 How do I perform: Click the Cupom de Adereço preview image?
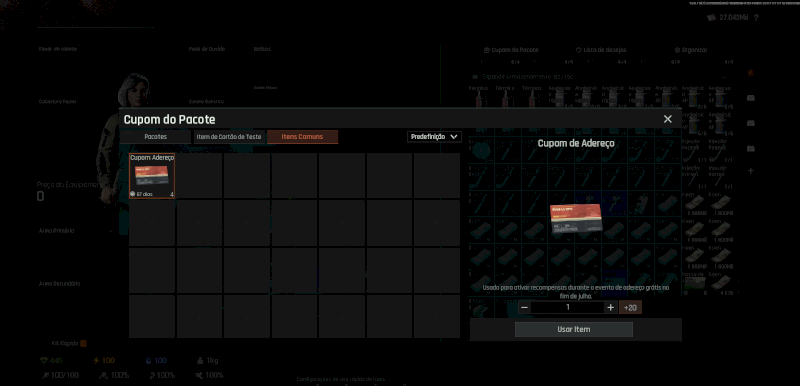pyautogui.click(x=576, y=219)
